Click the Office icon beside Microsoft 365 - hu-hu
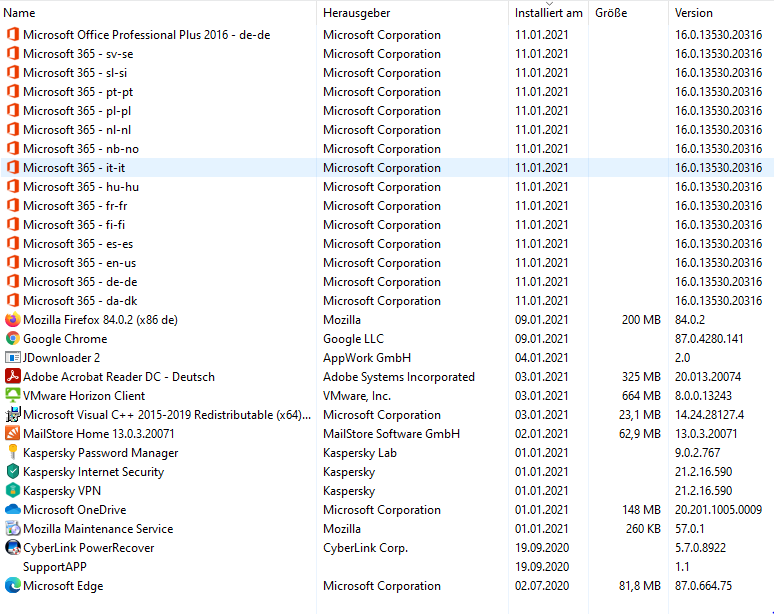The image size is (774, 614). (13, 187)
